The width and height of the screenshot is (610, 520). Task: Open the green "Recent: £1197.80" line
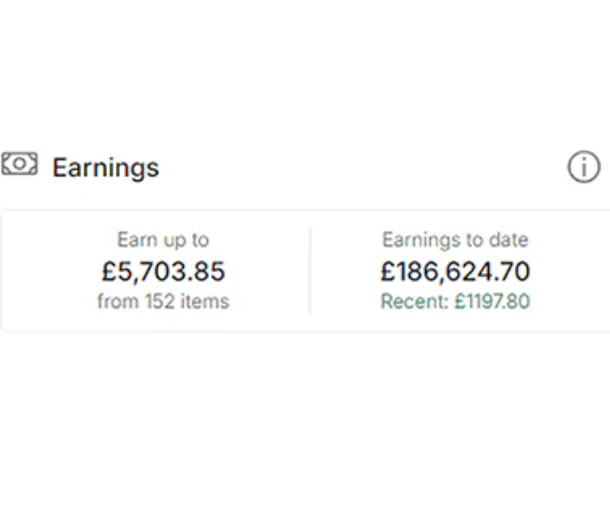click(x=455, y=301)
